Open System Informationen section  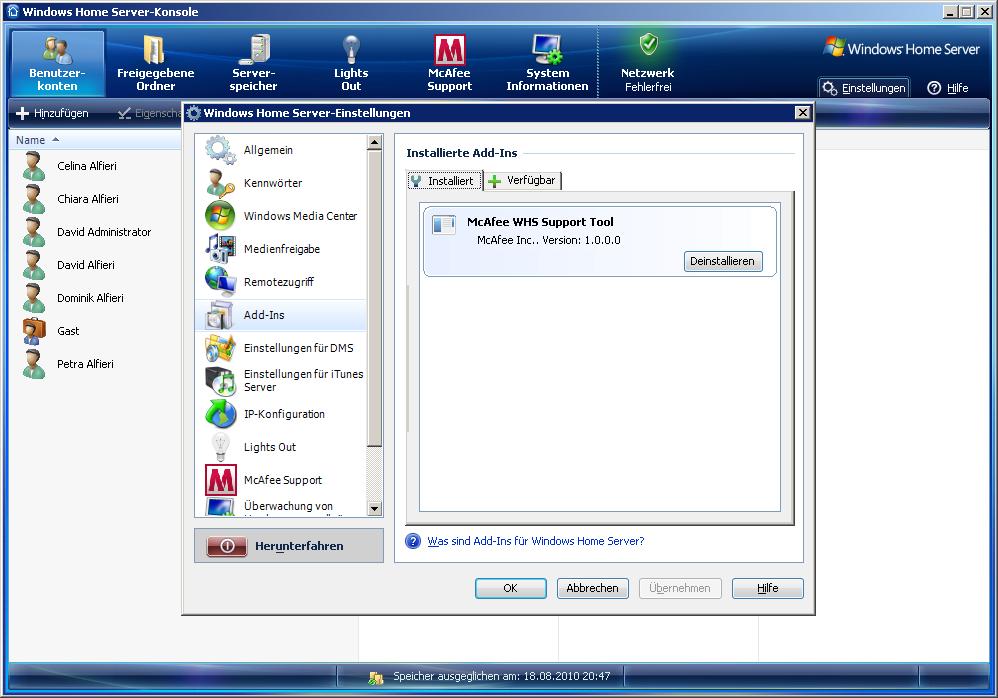click(x=547, y=50)
